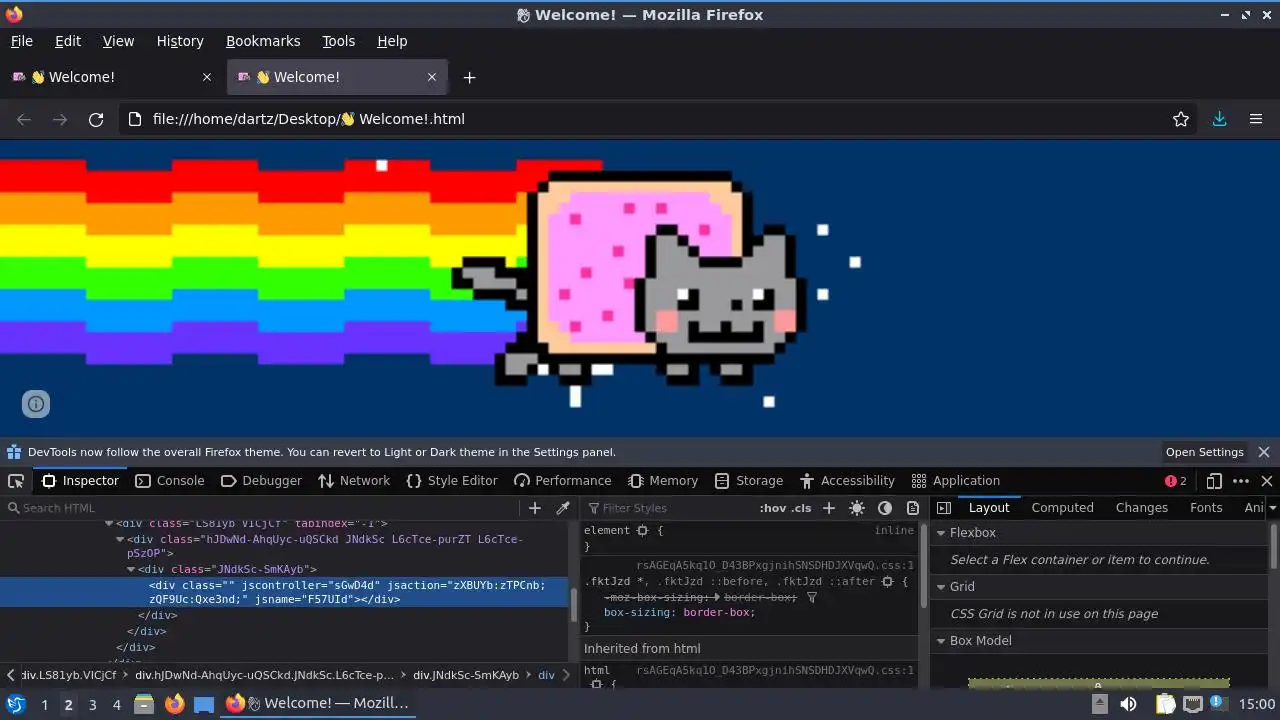This screenshot has width=1280, height=720.
Task: Launch Firefox from the taskbar quick launcher
Action: (174, 704)
